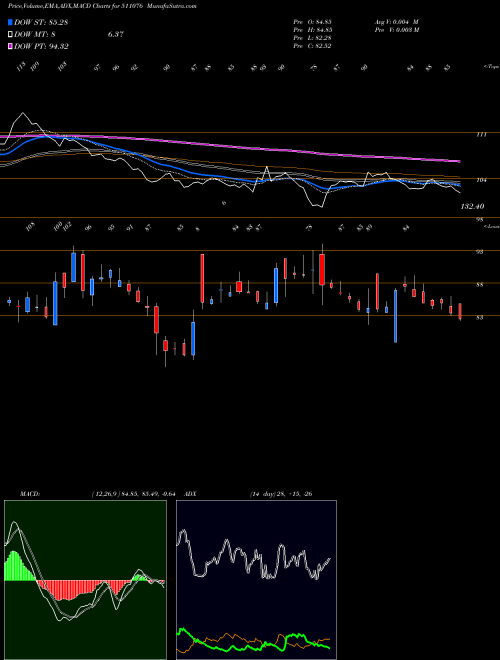
Task: Click the 'Avg V: 0.004 M' value
Action: coord(396,21)
